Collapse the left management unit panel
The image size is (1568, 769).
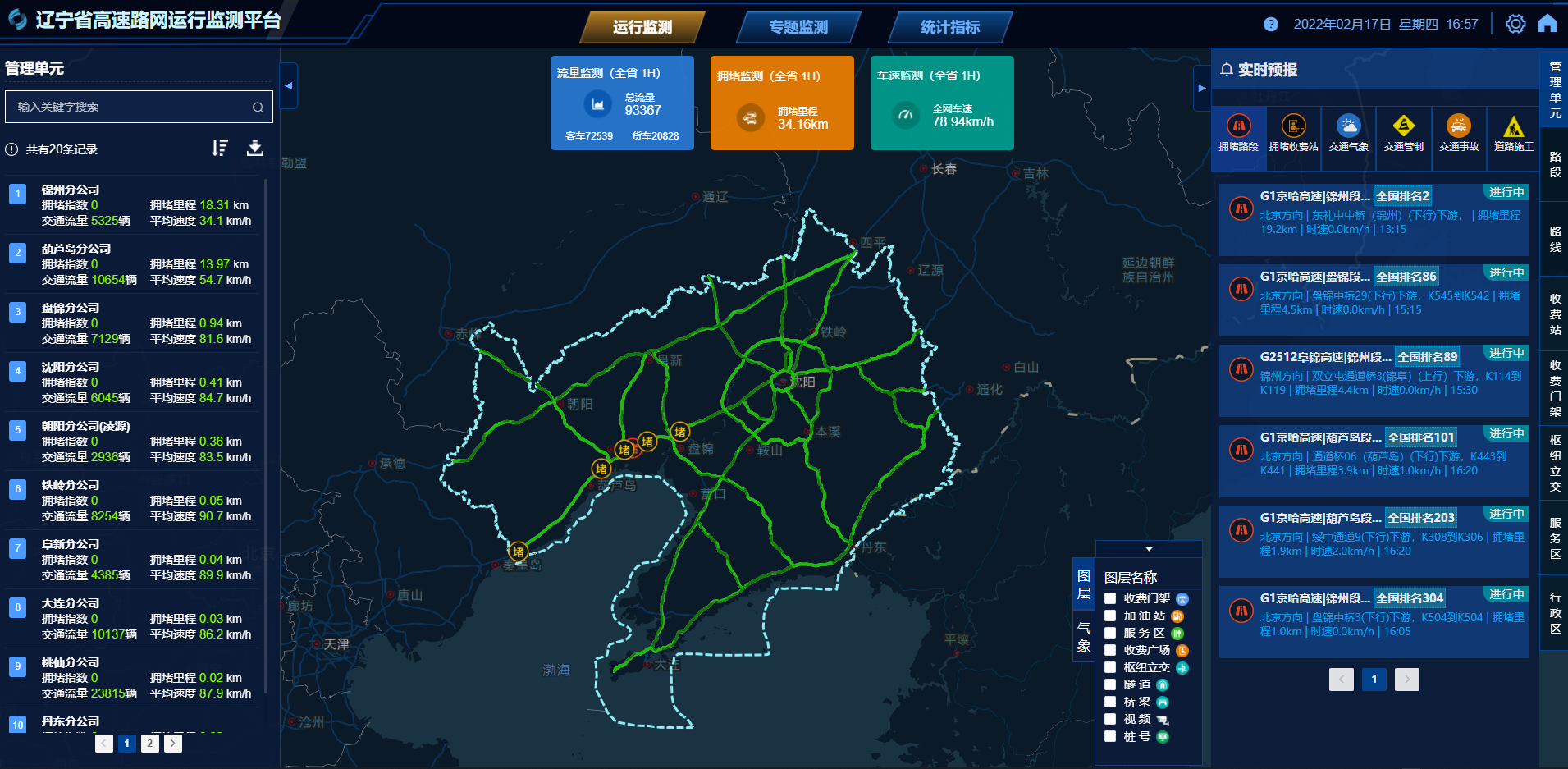click(x=288, y=86)
